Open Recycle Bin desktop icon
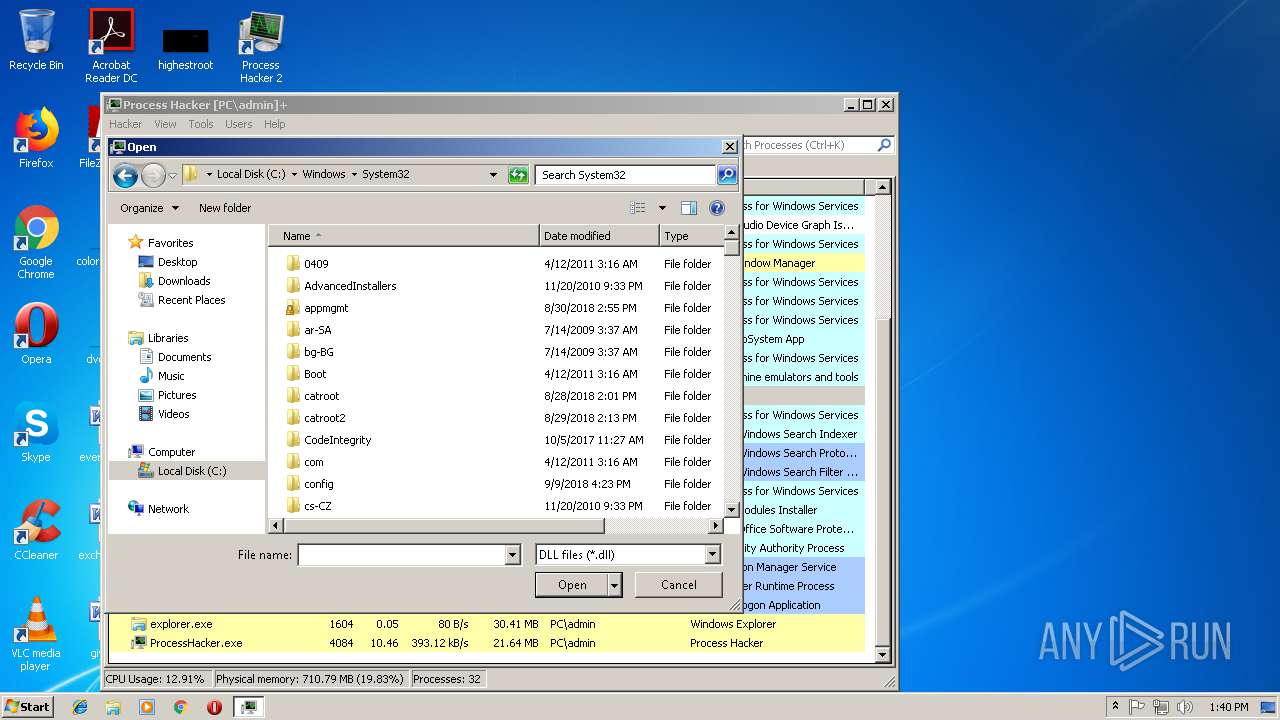This screenshot has width=1280, height=720. click(36, 40)
